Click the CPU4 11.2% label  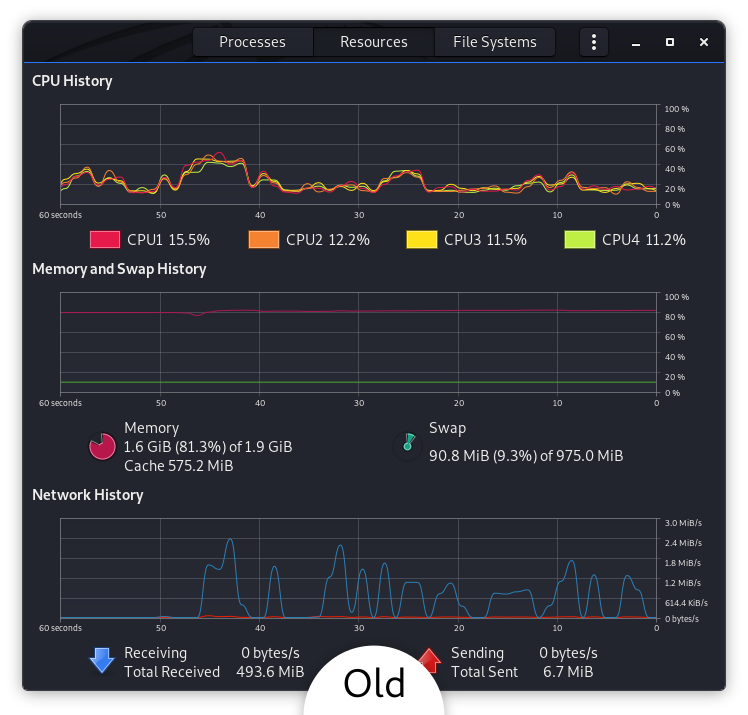tap(644, 239)
